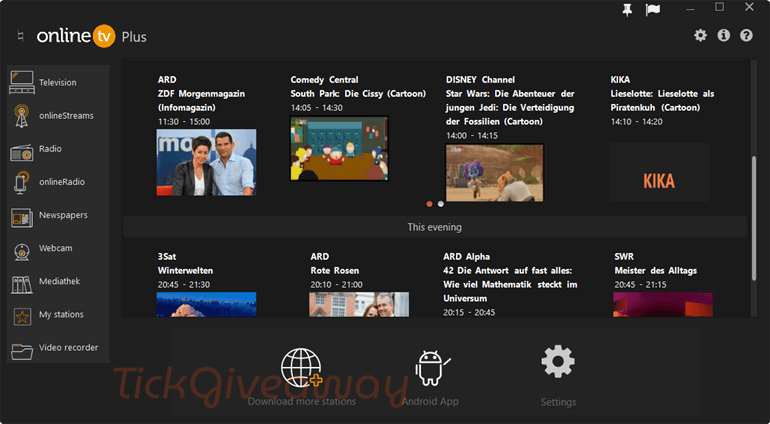This screenshot has height=424, width=770.
Task: Click the globe Download more stations icon
Action: click(x=302, y=367)
